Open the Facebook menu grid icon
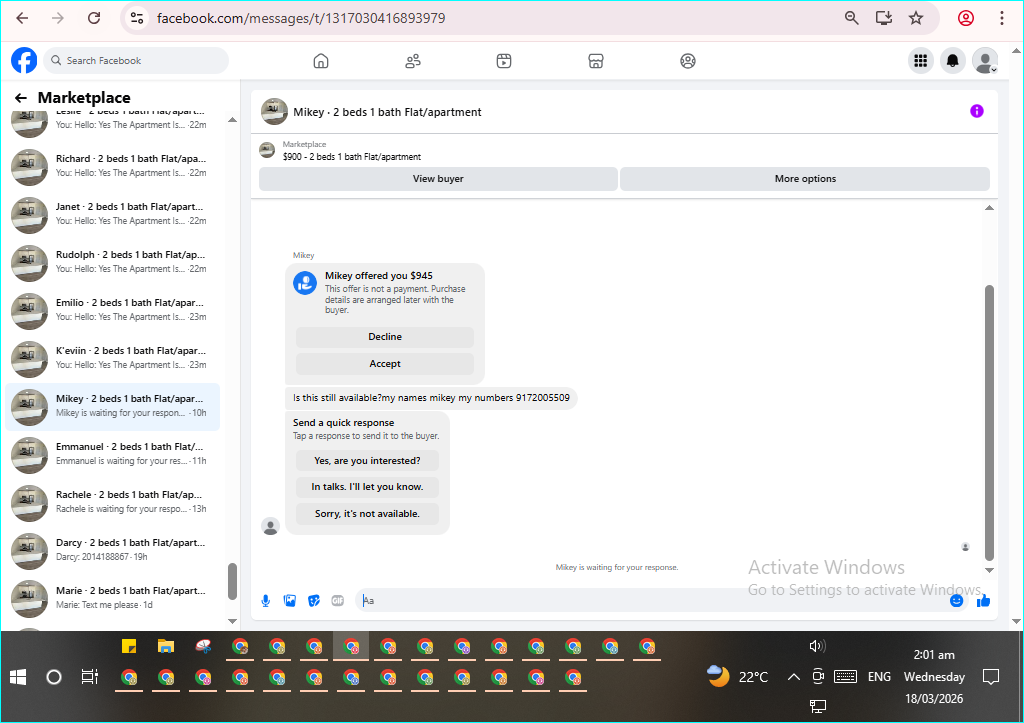 921,61
